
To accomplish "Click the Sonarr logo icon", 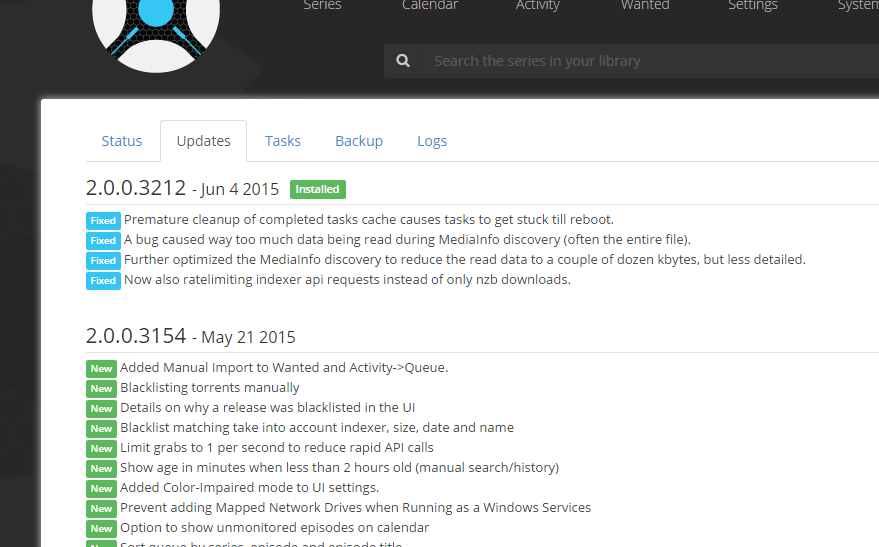I will tap(155, 25).
